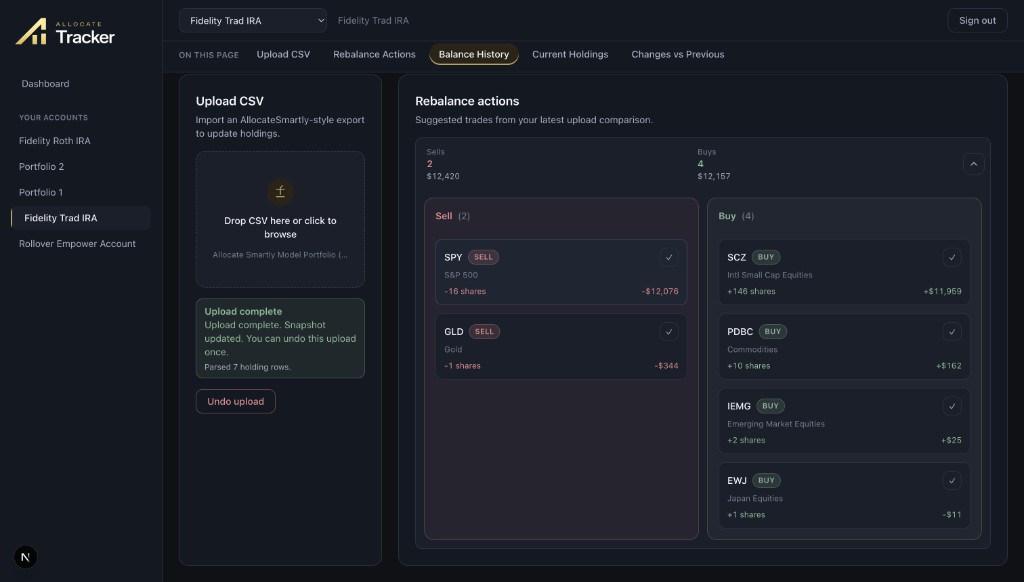Click the +$11,959 SCZ amount
Image resolution: width=1024 pixels, height=582 pixels.
point(942,291)
